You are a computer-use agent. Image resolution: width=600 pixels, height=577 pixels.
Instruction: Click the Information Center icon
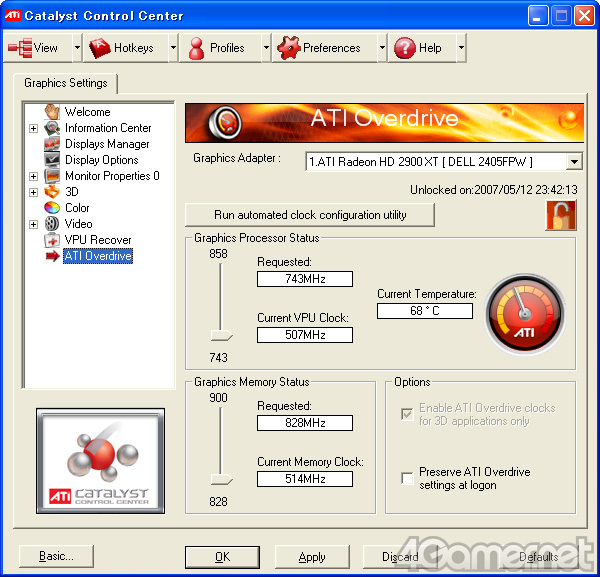[52, 128]
